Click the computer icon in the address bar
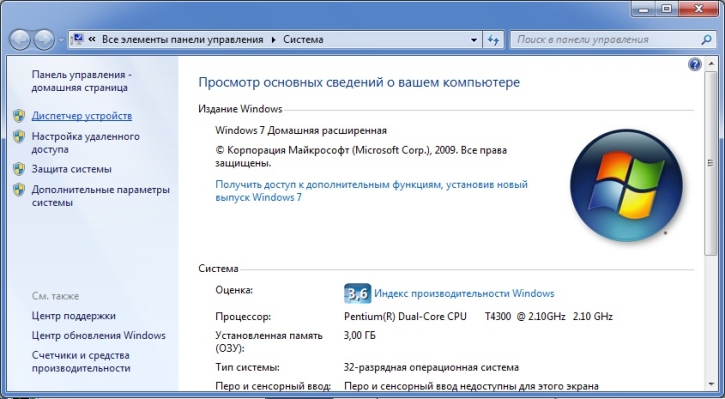This screenshot has height=399, width=725. pyautogui.click(x=78, y=39)
